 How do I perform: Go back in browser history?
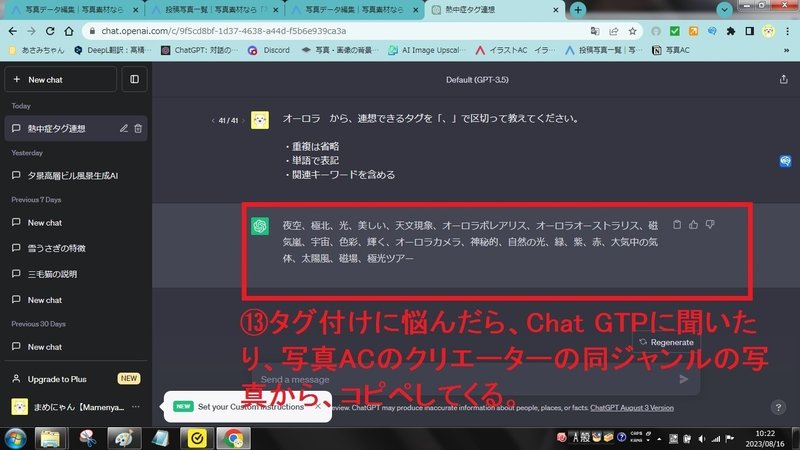point(13,31)
